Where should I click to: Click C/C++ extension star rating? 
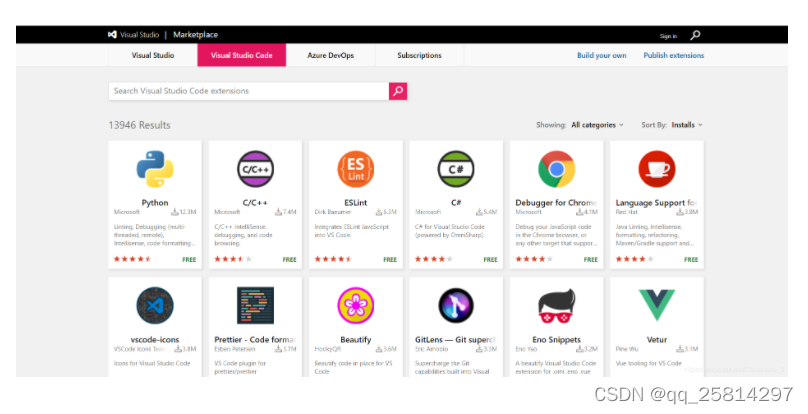tap(233, 259)
